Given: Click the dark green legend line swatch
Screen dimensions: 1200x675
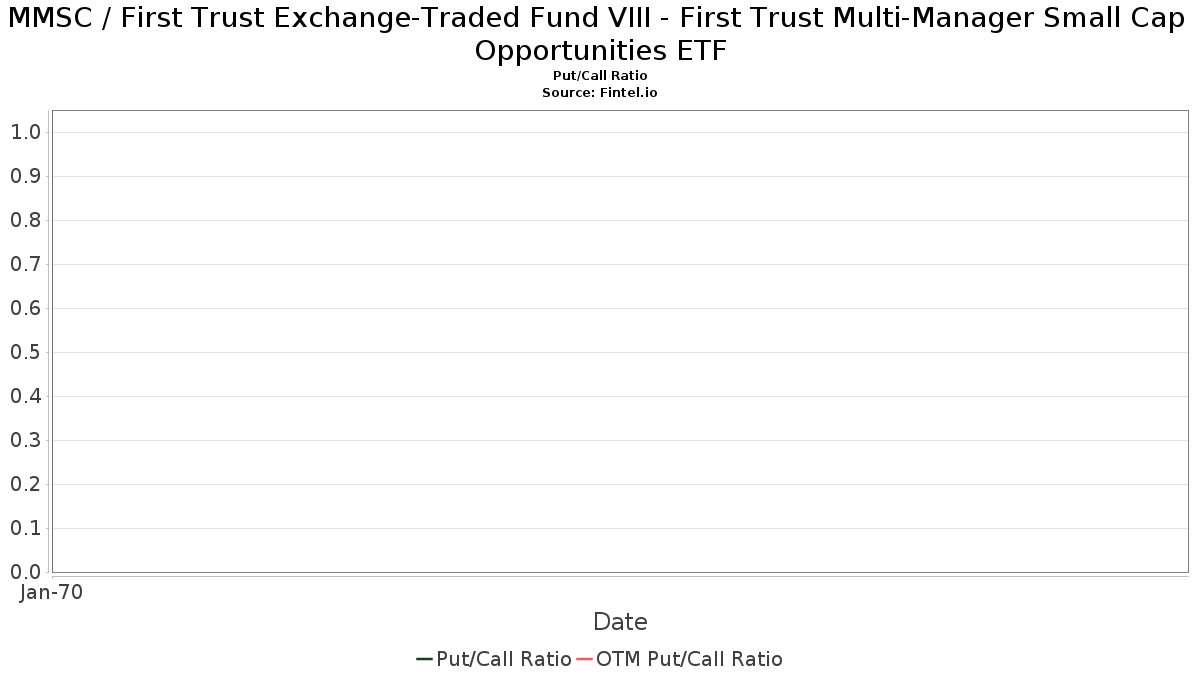Looking at the screenshot, I should [424, 659].
